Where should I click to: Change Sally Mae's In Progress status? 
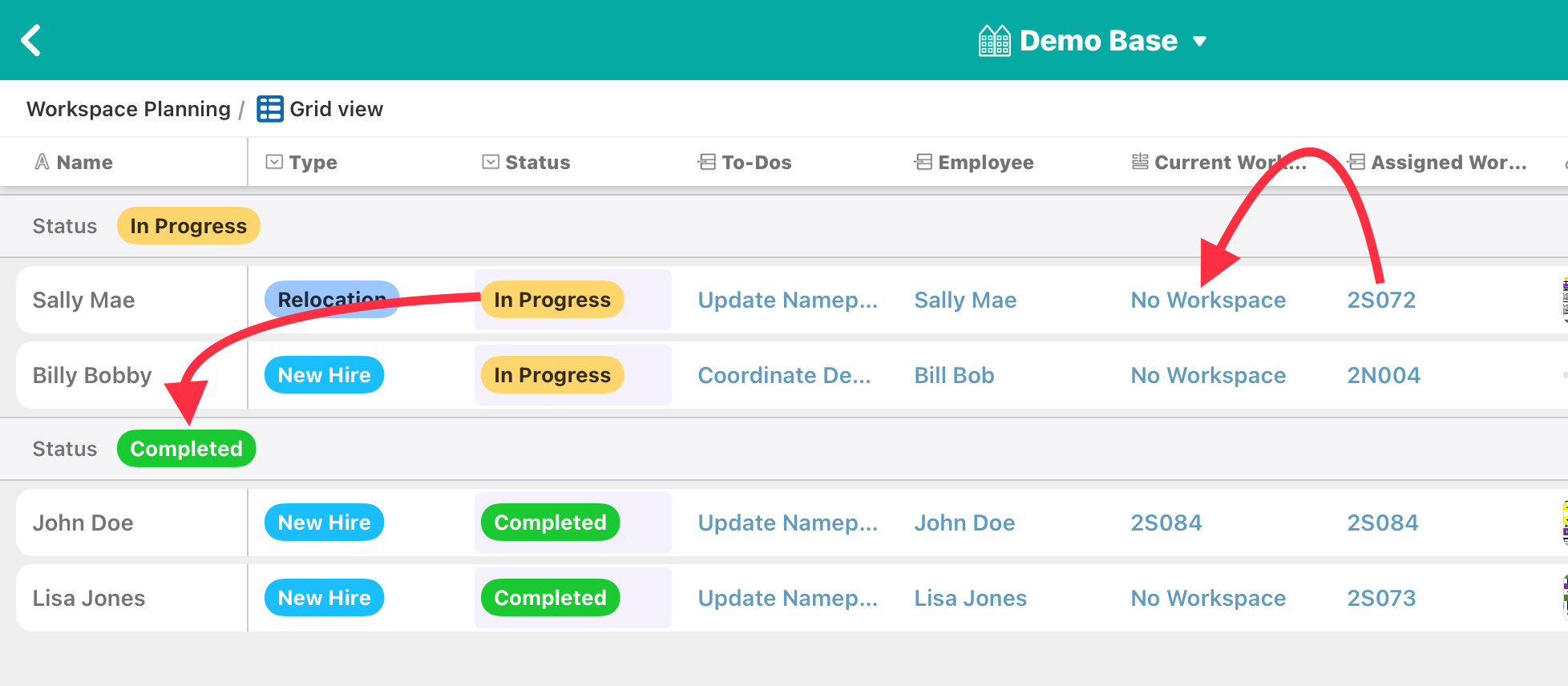coord(552,300)
